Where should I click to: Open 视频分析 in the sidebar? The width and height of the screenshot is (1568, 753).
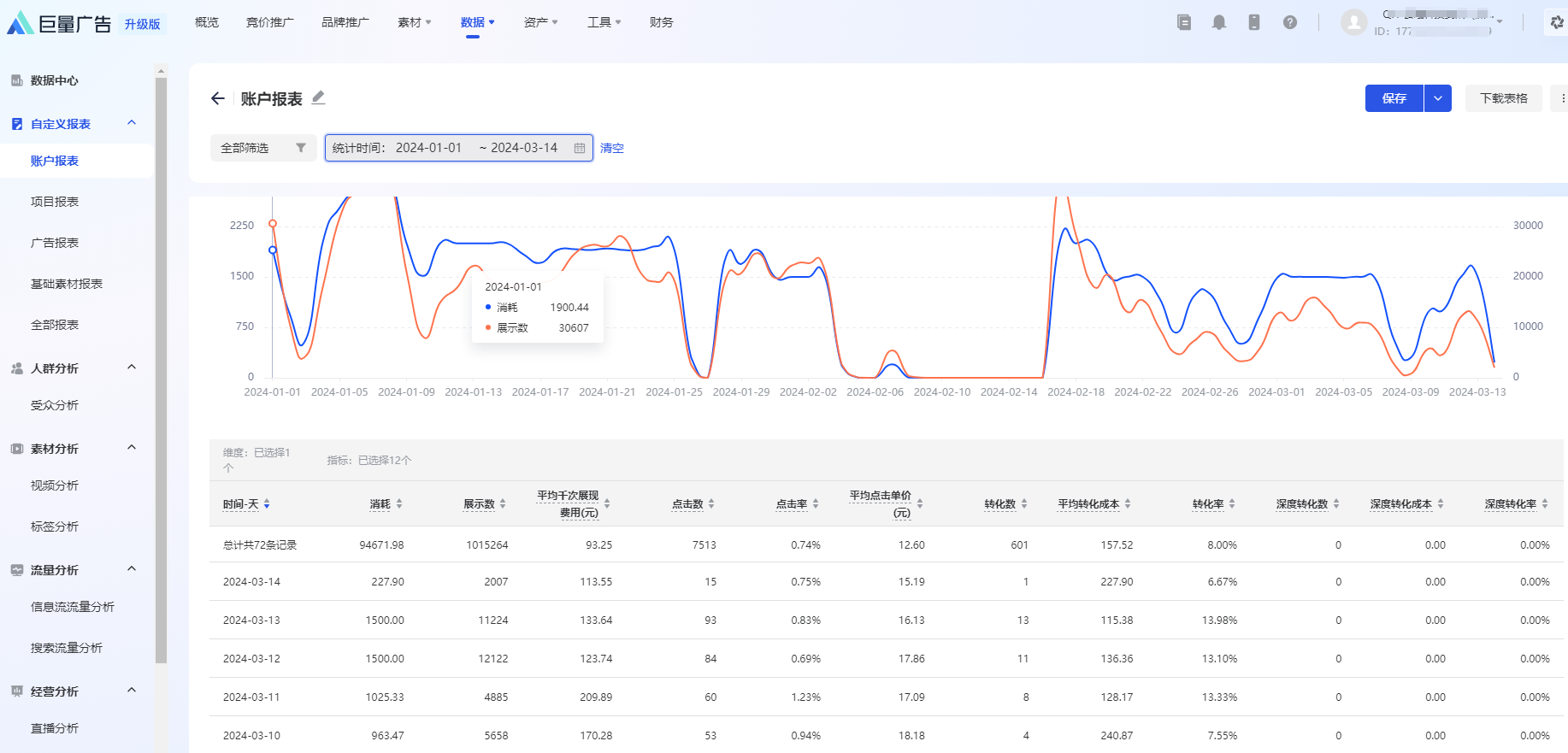click(55, 485)
